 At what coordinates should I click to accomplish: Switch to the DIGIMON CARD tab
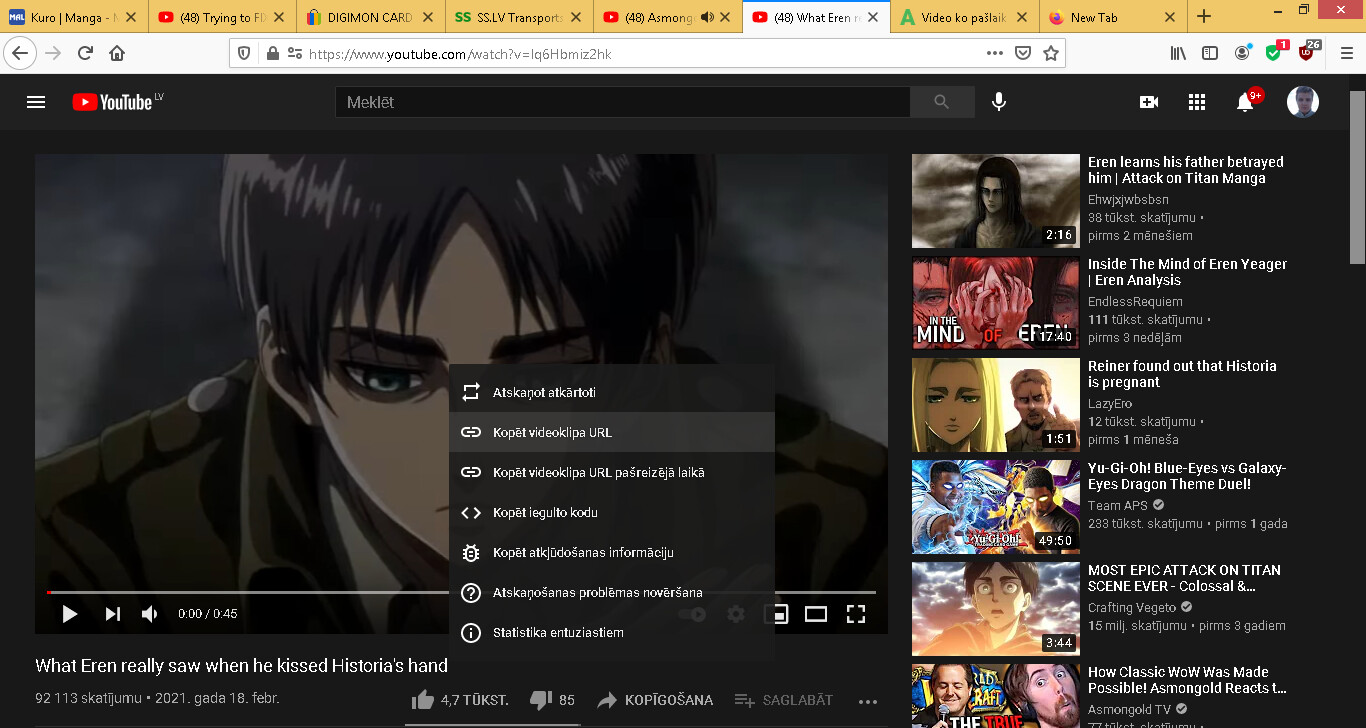[370, 17]
